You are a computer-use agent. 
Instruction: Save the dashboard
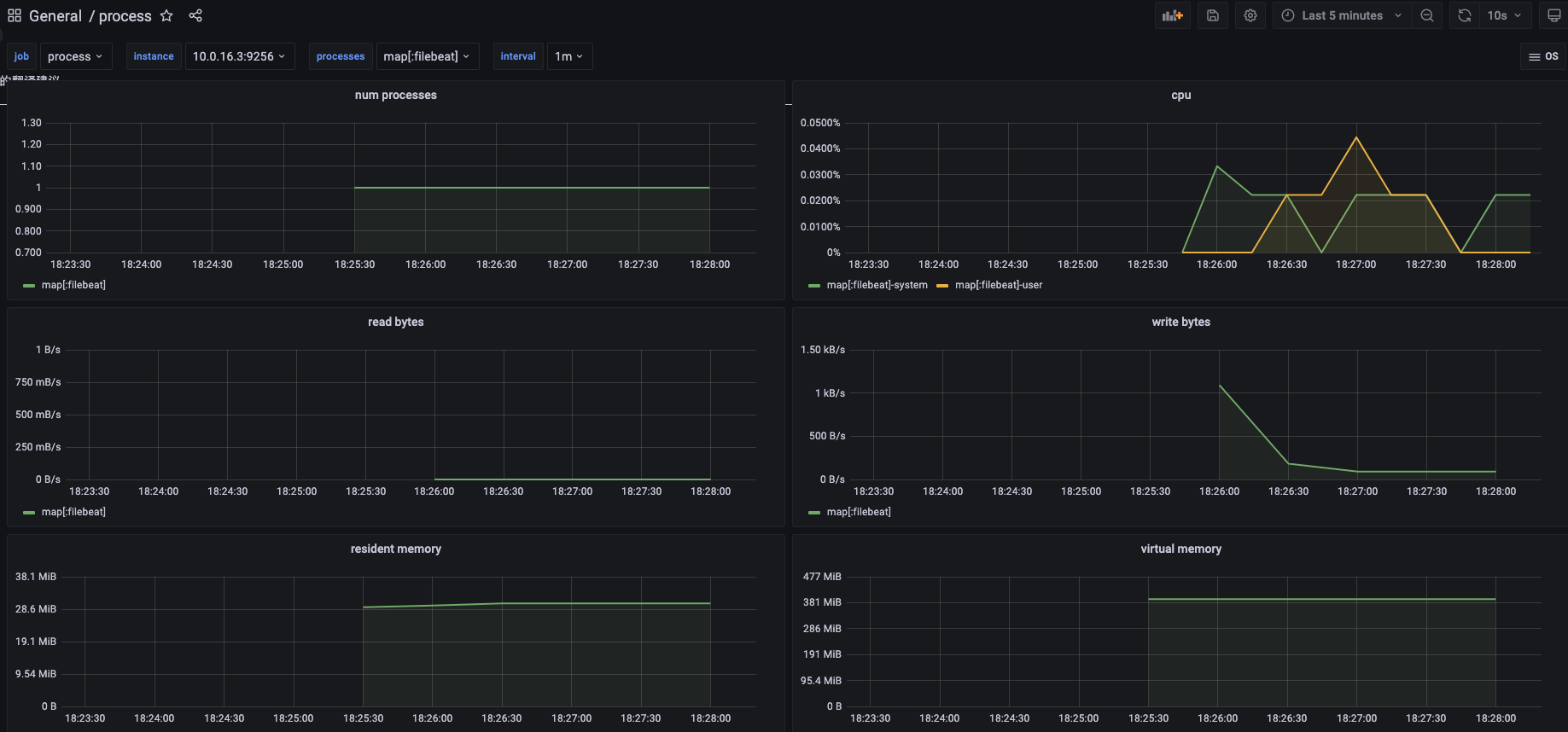pos(1213,15)
